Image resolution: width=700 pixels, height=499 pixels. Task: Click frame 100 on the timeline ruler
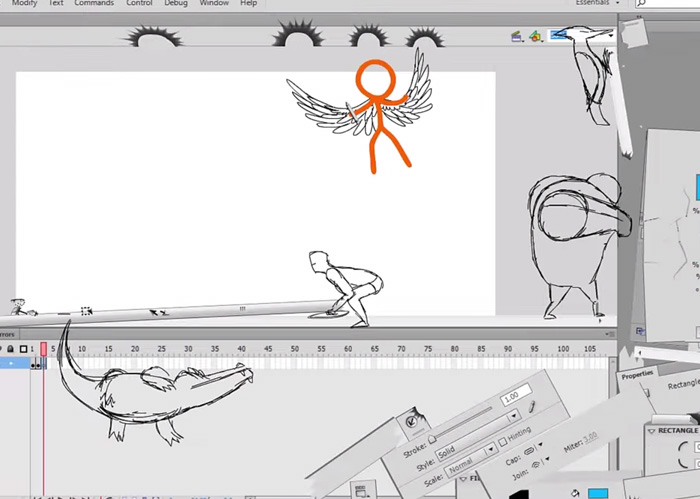point(563,349)
